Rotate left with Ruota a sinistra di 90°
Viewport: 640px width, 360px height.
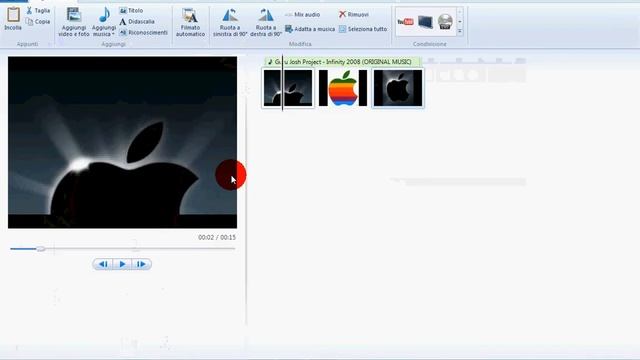pyautogui.click(x=230, y=22)
